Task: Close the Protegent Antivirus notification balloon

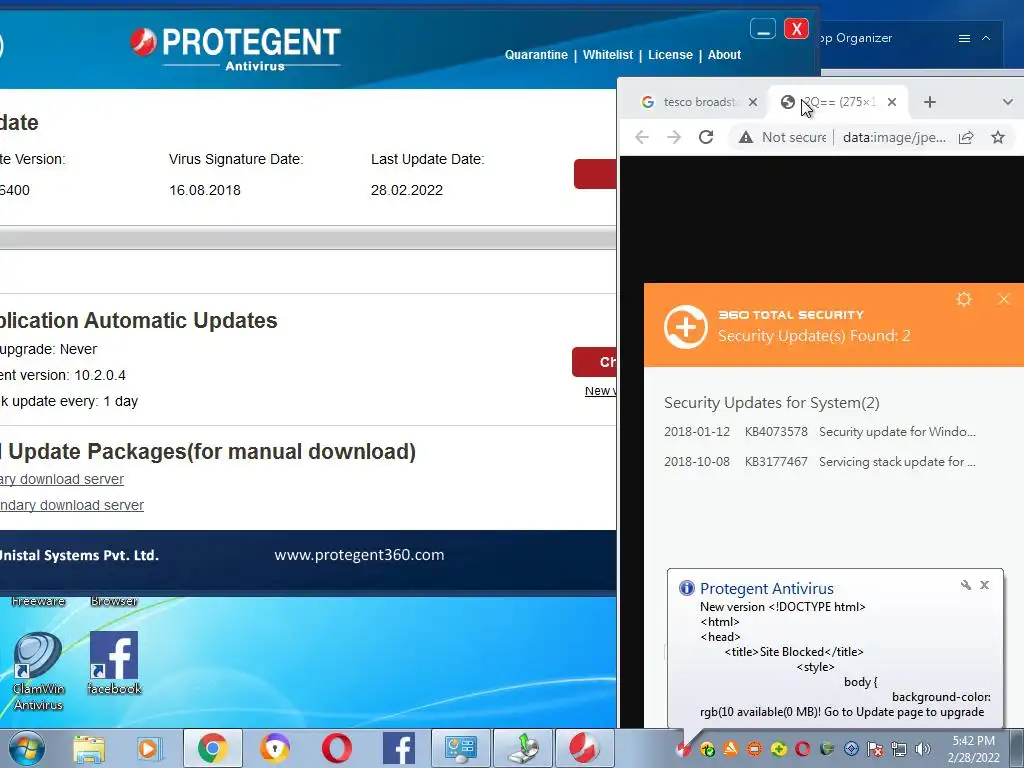Action: pyautogui.click(x=985, y=584)
